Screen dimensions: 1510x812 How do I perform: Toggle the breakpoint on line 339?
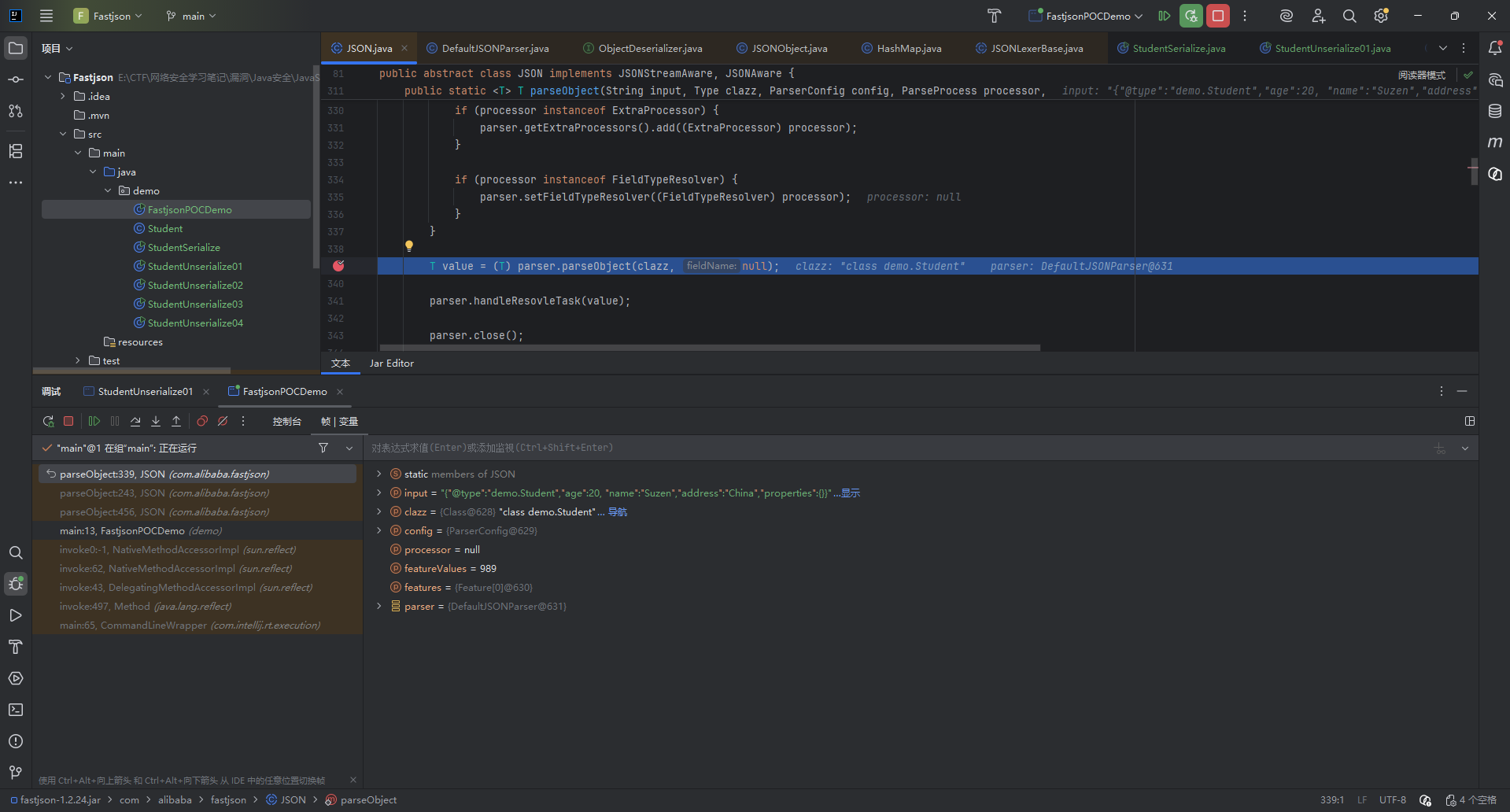(338, 266)
